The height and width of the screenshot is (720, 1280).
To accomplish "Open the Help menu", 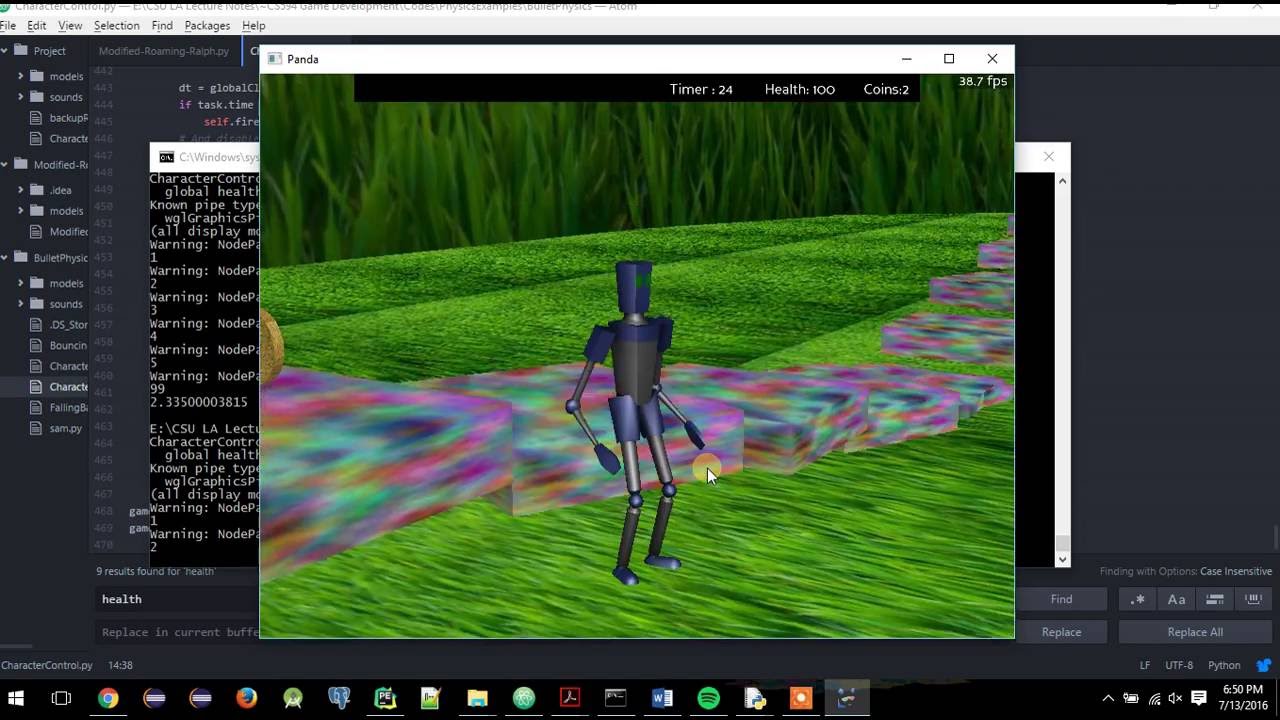I will click(254, 25).
